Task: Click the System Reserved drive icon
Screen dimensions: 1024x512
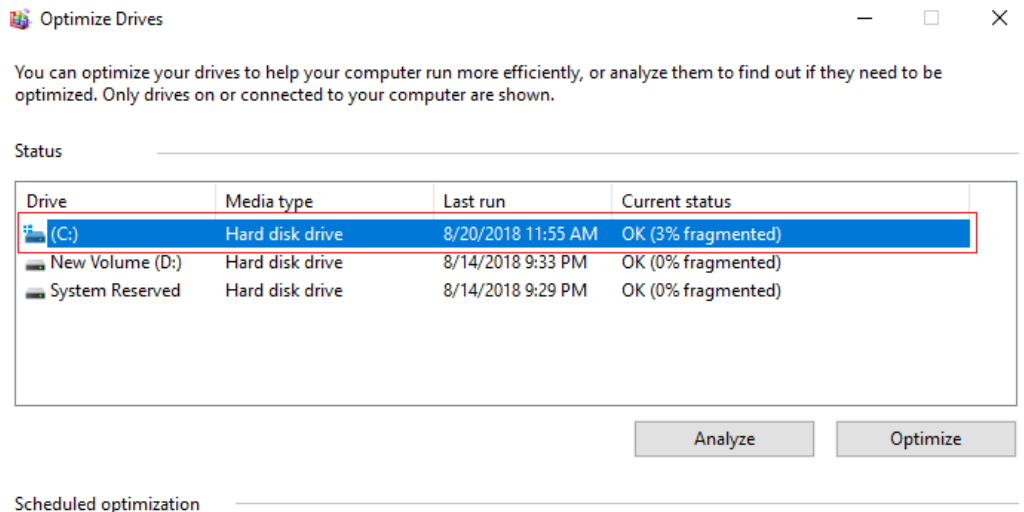Action: pos(35,292)
